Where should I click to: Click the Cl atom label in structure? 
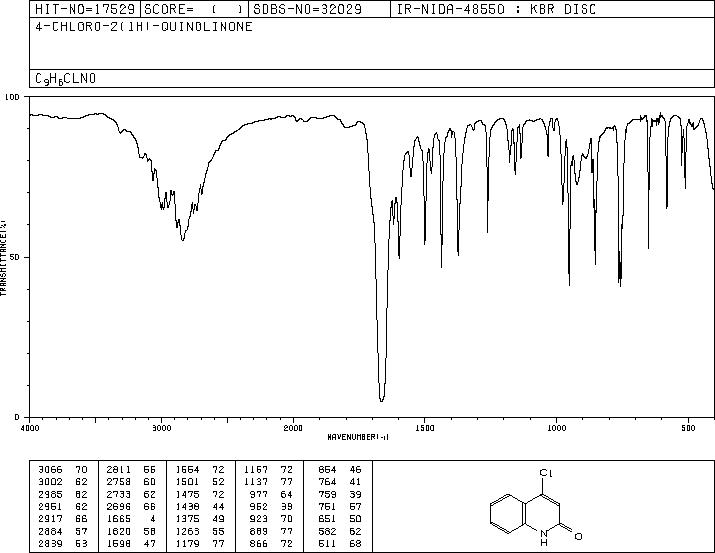pos(546,473)
